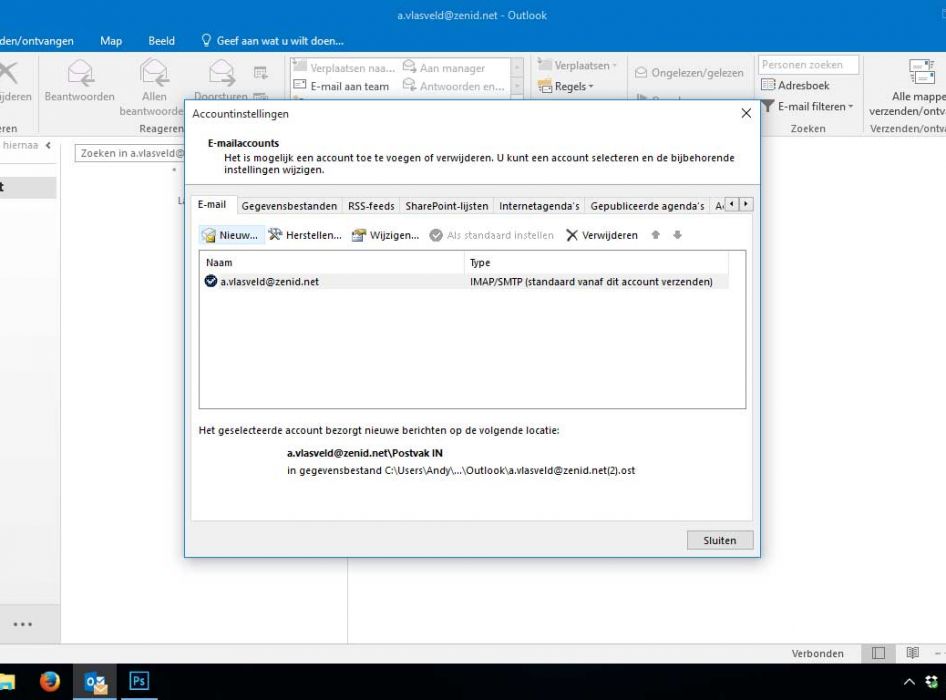Open Firefox from the taskbar
The height and width of the screenshot is (700, 946).
[50, 681]
